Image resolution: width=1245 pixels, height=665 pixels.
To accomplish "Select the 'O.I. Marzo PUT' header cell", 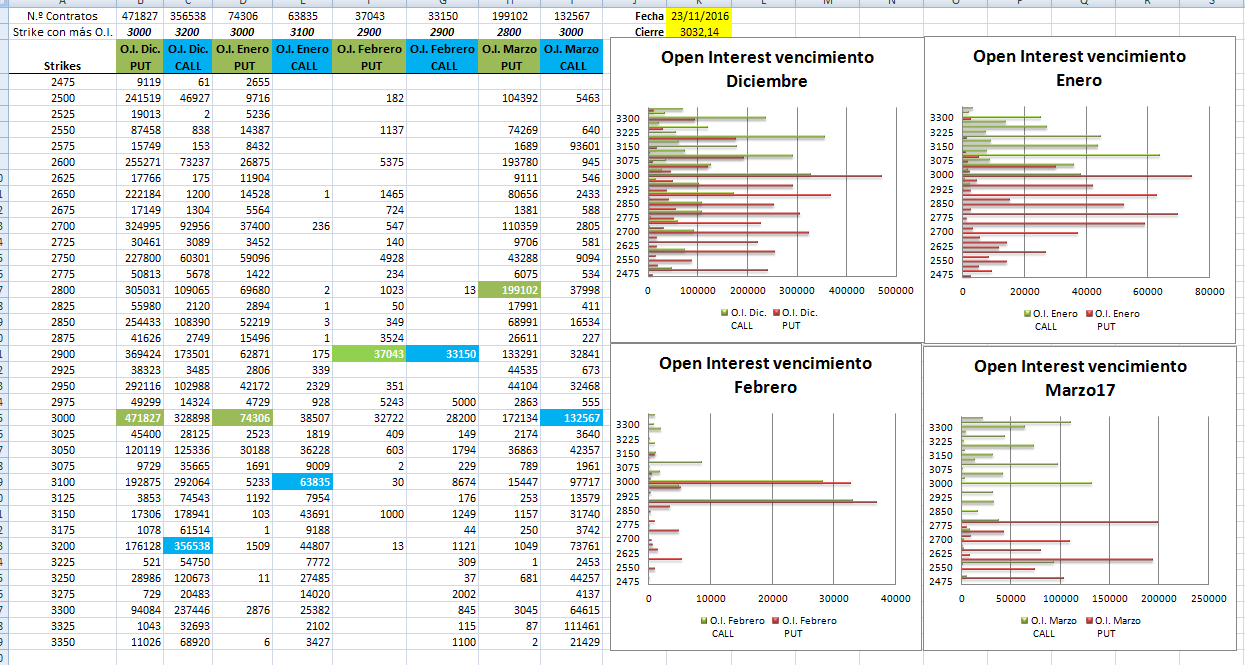I will [510, 57].
